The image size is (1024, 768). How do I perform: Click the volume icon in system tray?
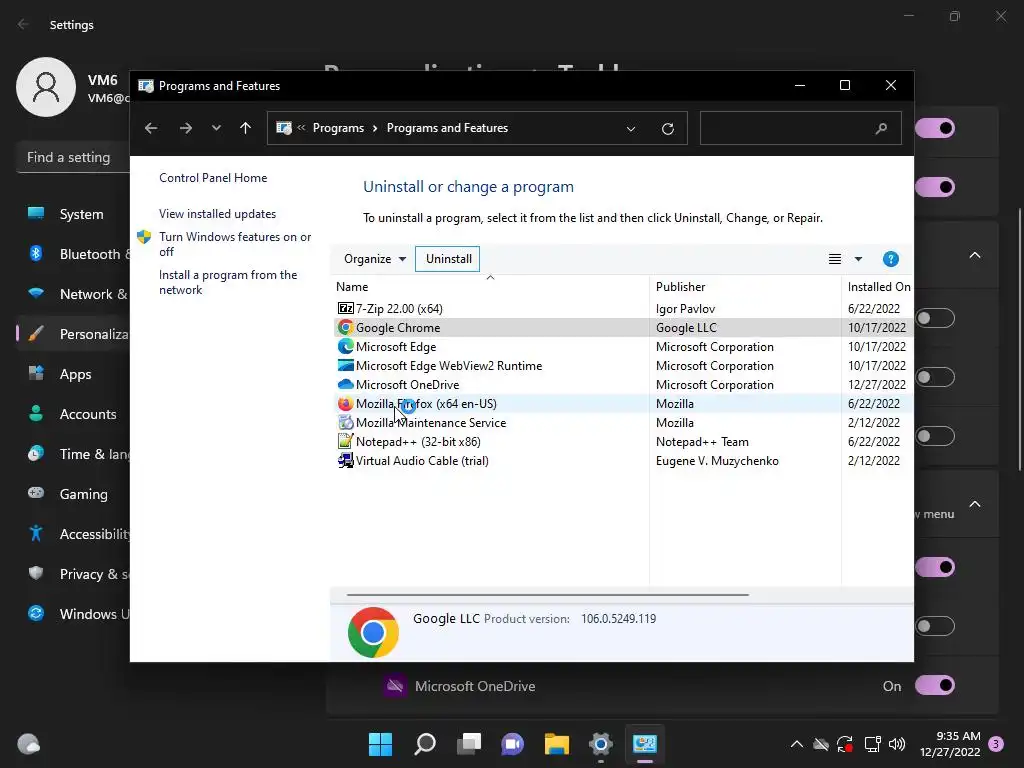tap(897, 744)
